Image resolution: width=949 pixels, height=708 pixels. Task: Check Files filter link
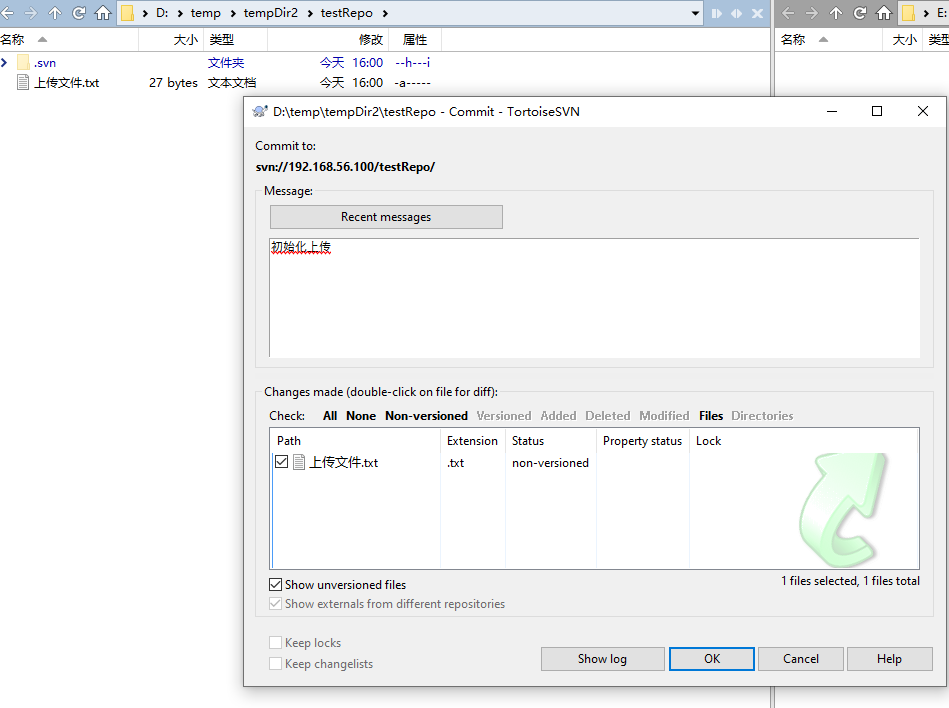[711, 416]
